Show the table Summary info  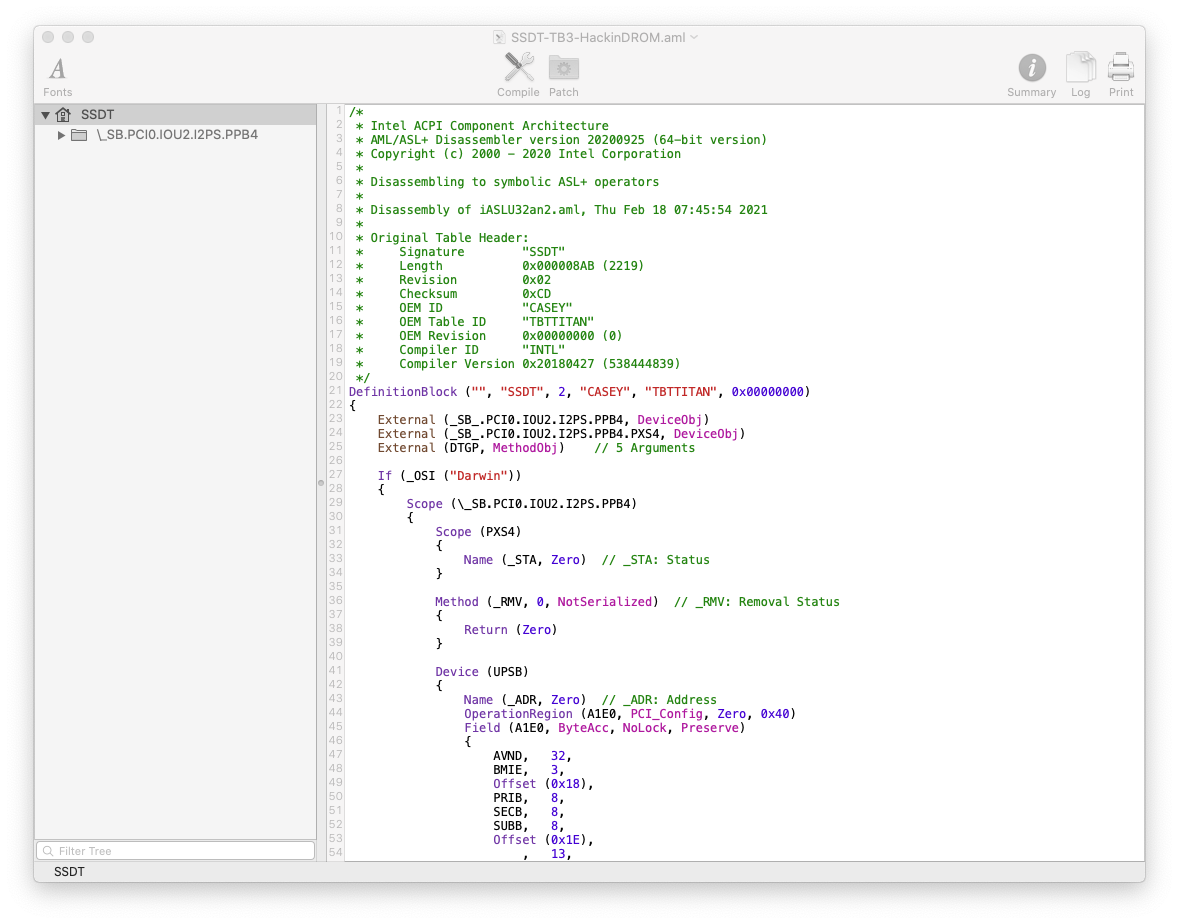pyautogui.click(x=1031, y=69)
